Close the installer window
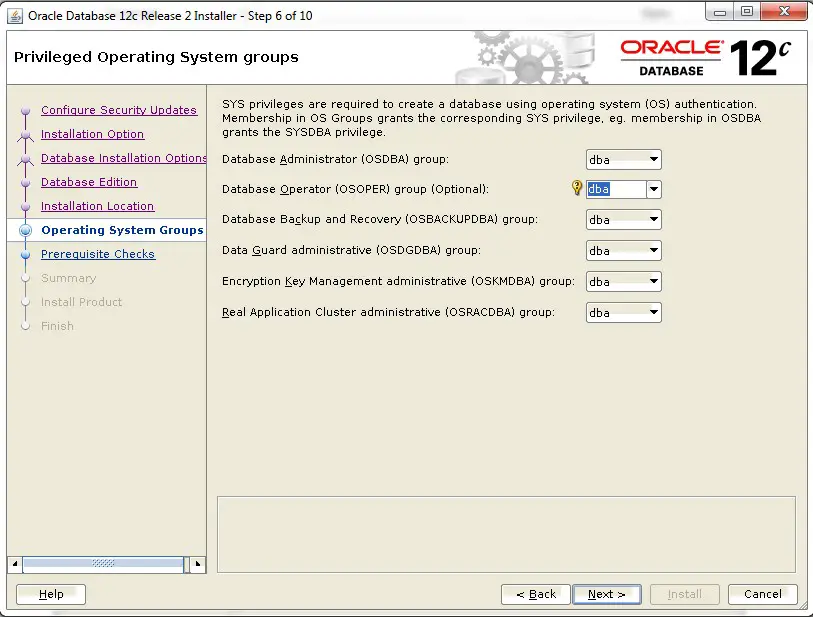813x617 pixels. (783, 12)
